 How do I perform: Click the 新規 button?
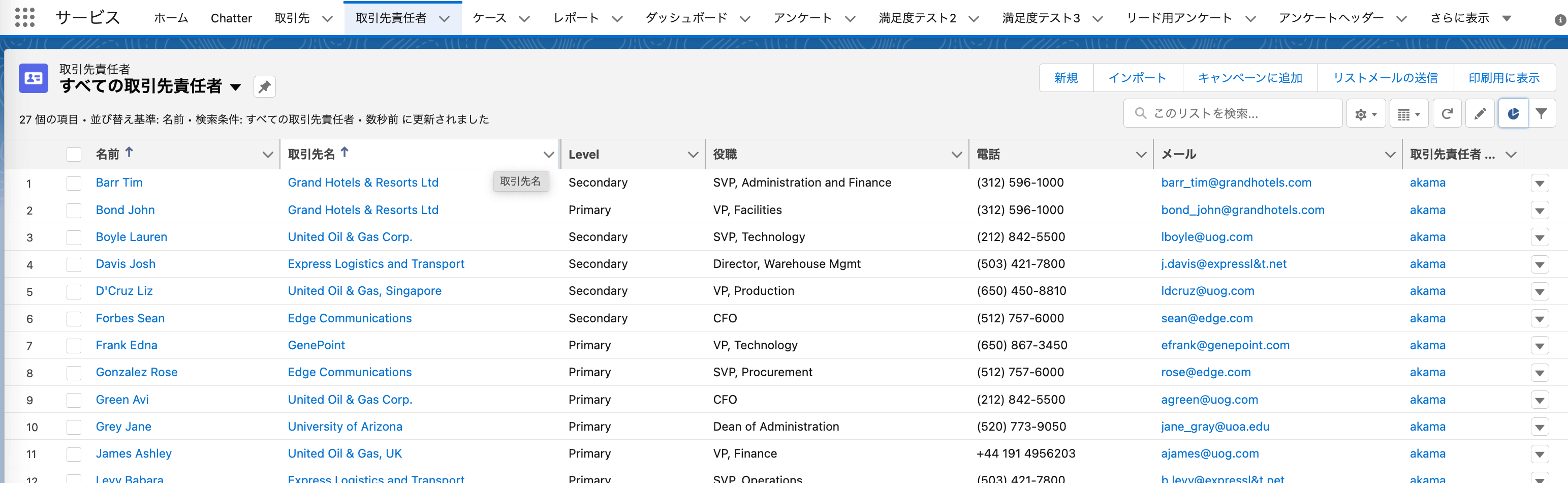point(1066,78)
